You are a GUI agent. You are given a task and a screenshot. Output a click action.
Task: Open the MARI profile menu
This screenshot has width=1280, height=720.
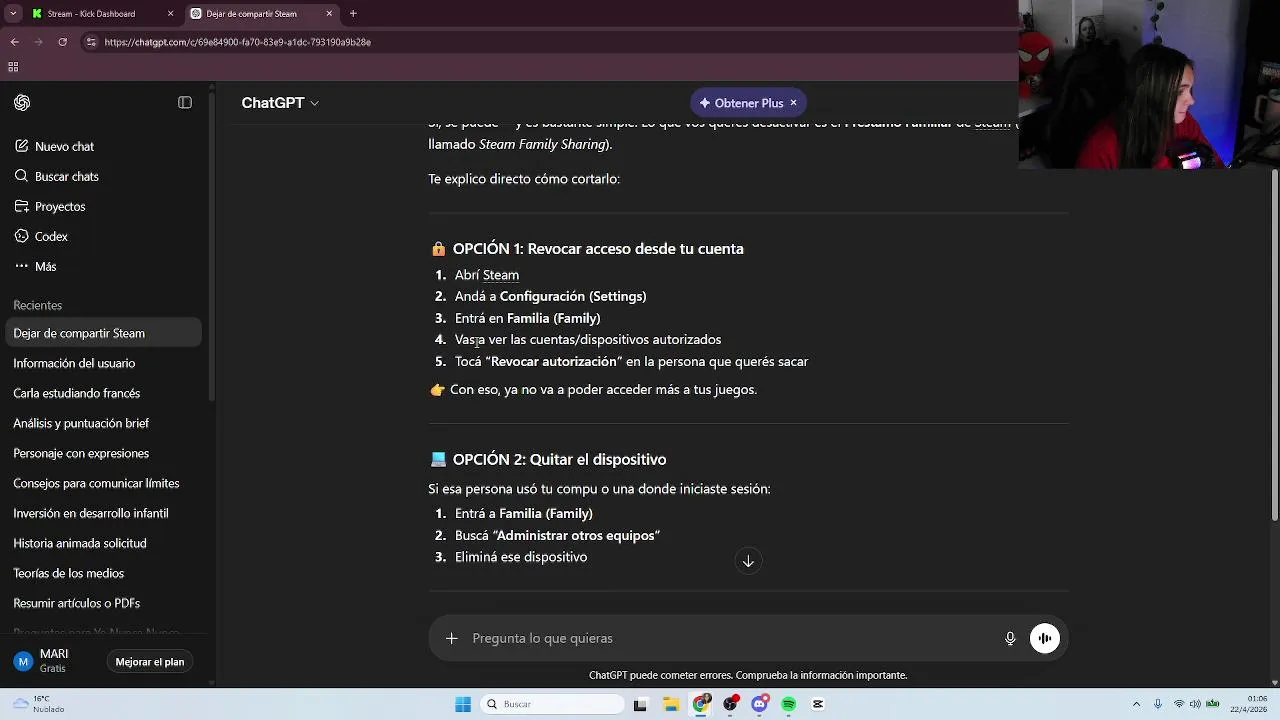55,661
